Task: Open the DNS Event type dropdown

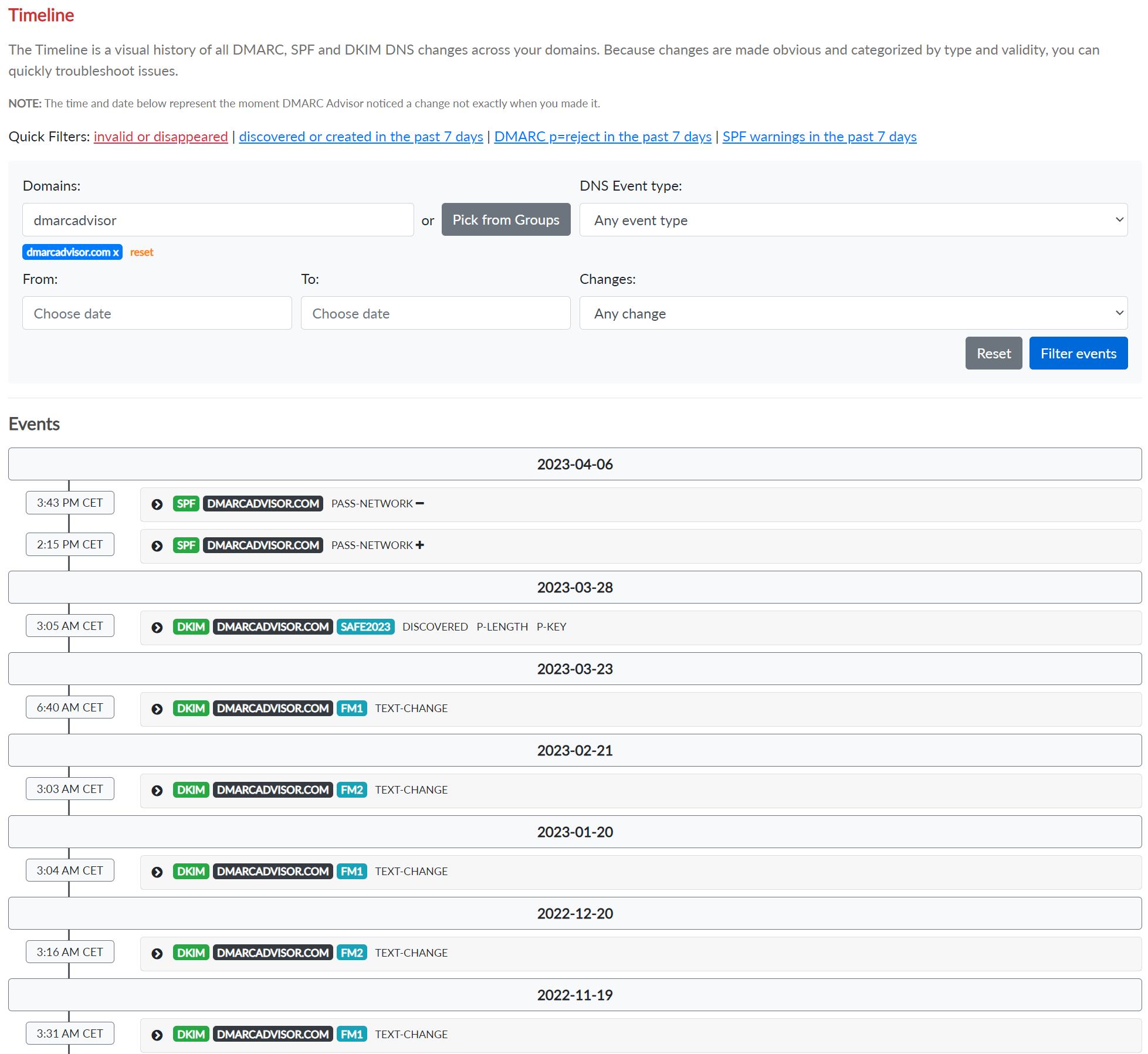Action: coord(853,220)
